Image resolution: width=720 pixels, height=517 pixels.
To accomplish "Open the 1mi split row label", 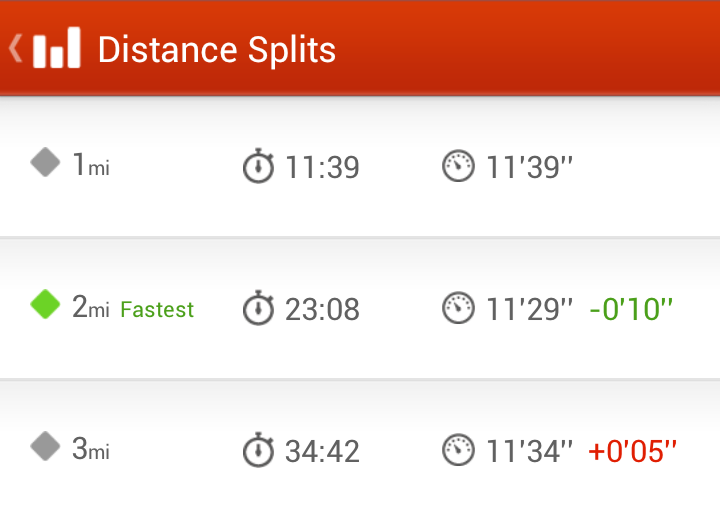I will [91, 164].
